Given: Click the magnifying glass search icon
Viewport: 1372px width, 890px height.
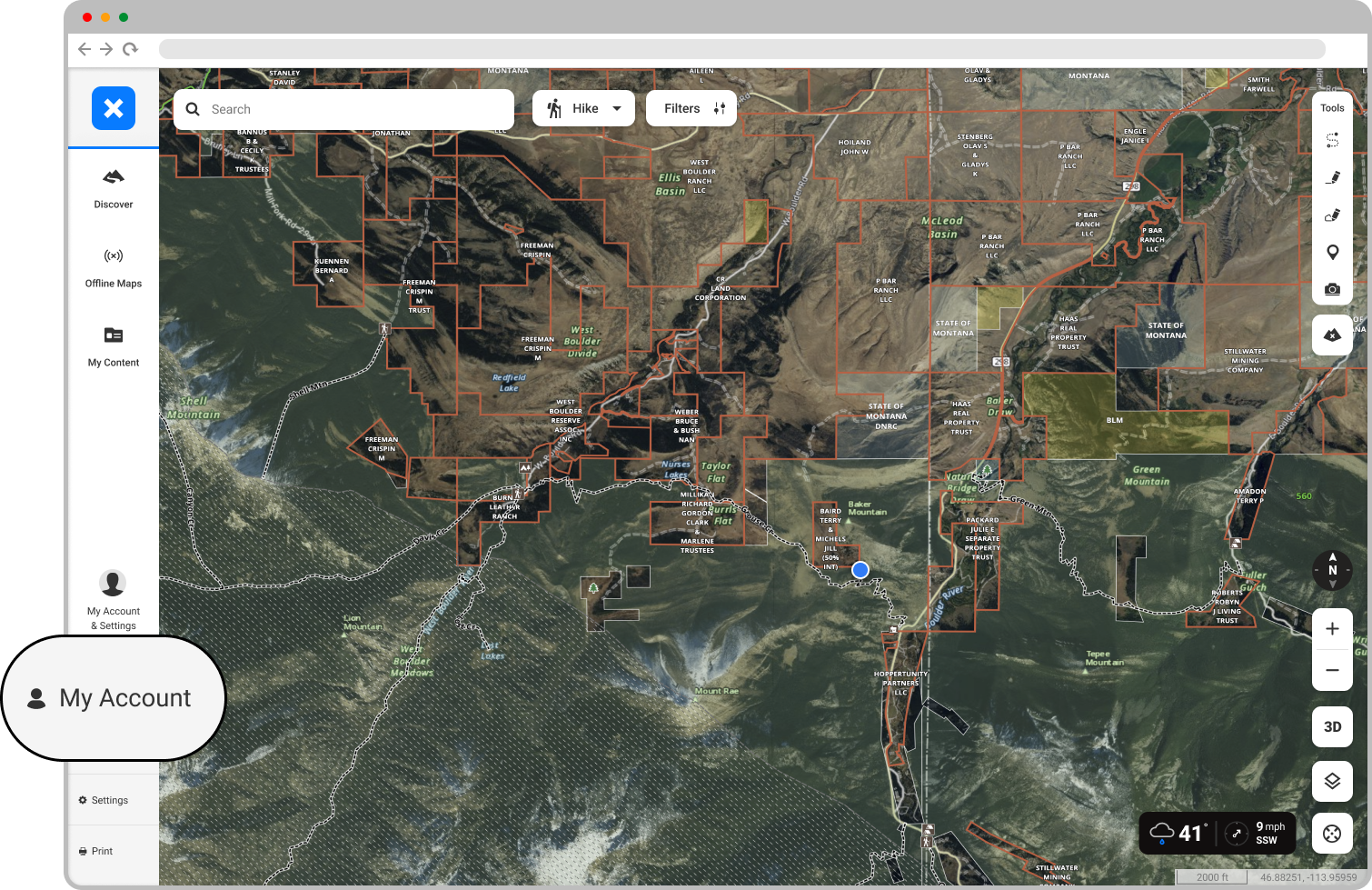Looking at the screenshot, I should point(193,109).
